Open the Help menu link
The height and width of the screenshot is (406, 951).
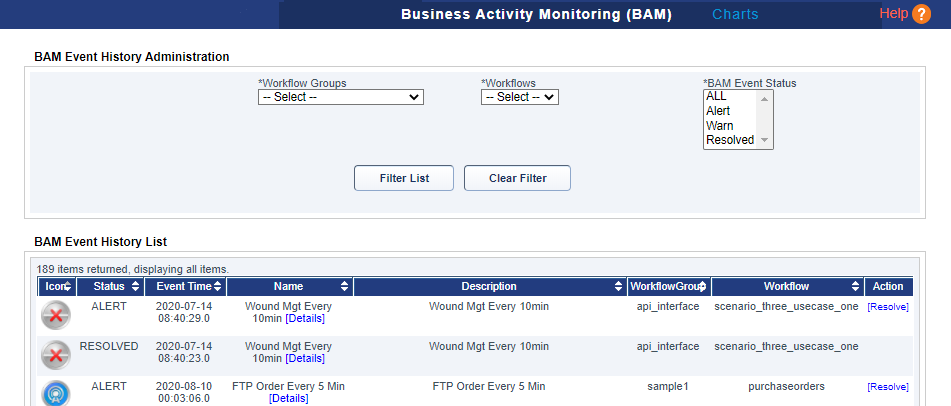[x=893, y=14]
